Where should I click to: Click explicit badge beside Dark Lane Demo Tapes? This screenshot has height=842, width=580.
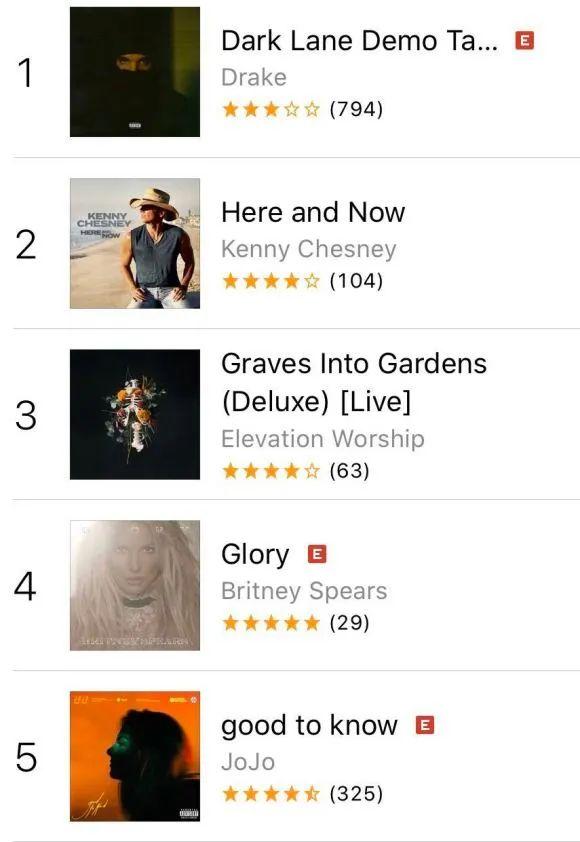(524, 40)
